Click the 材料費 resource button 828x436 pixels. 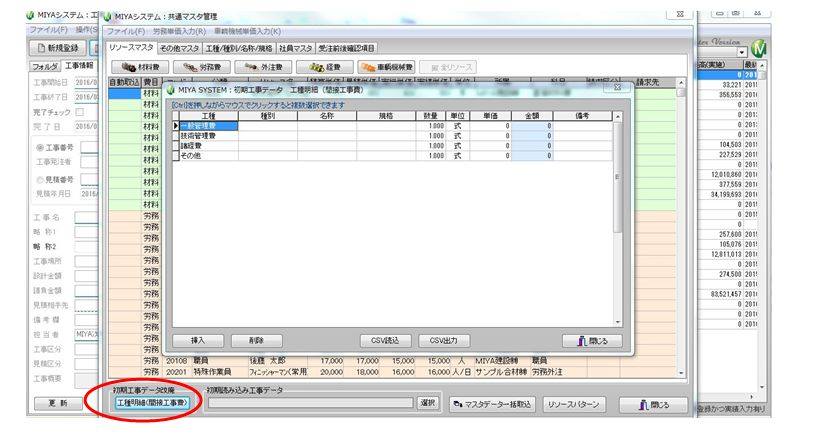[140, 67]
